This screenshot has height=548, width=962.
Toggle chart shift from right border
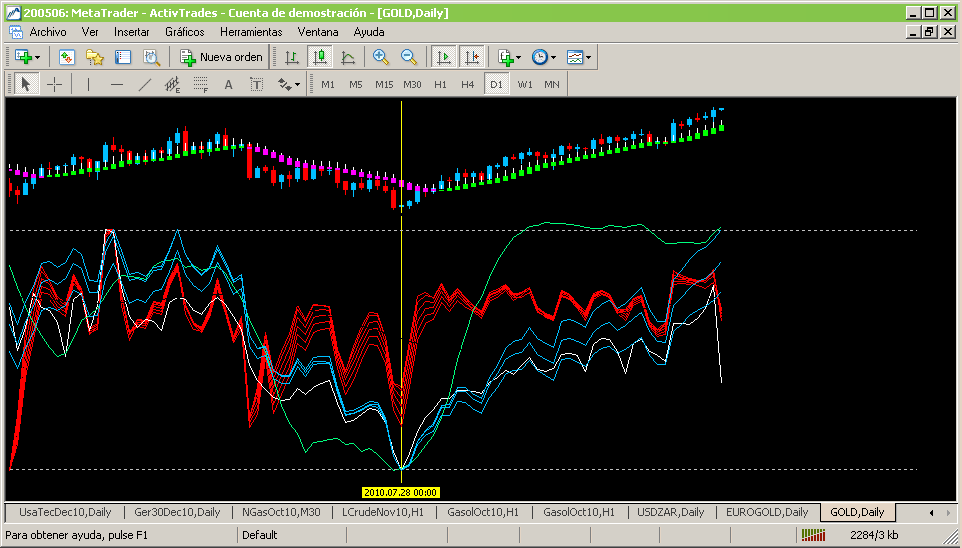[x=471, y=57]
